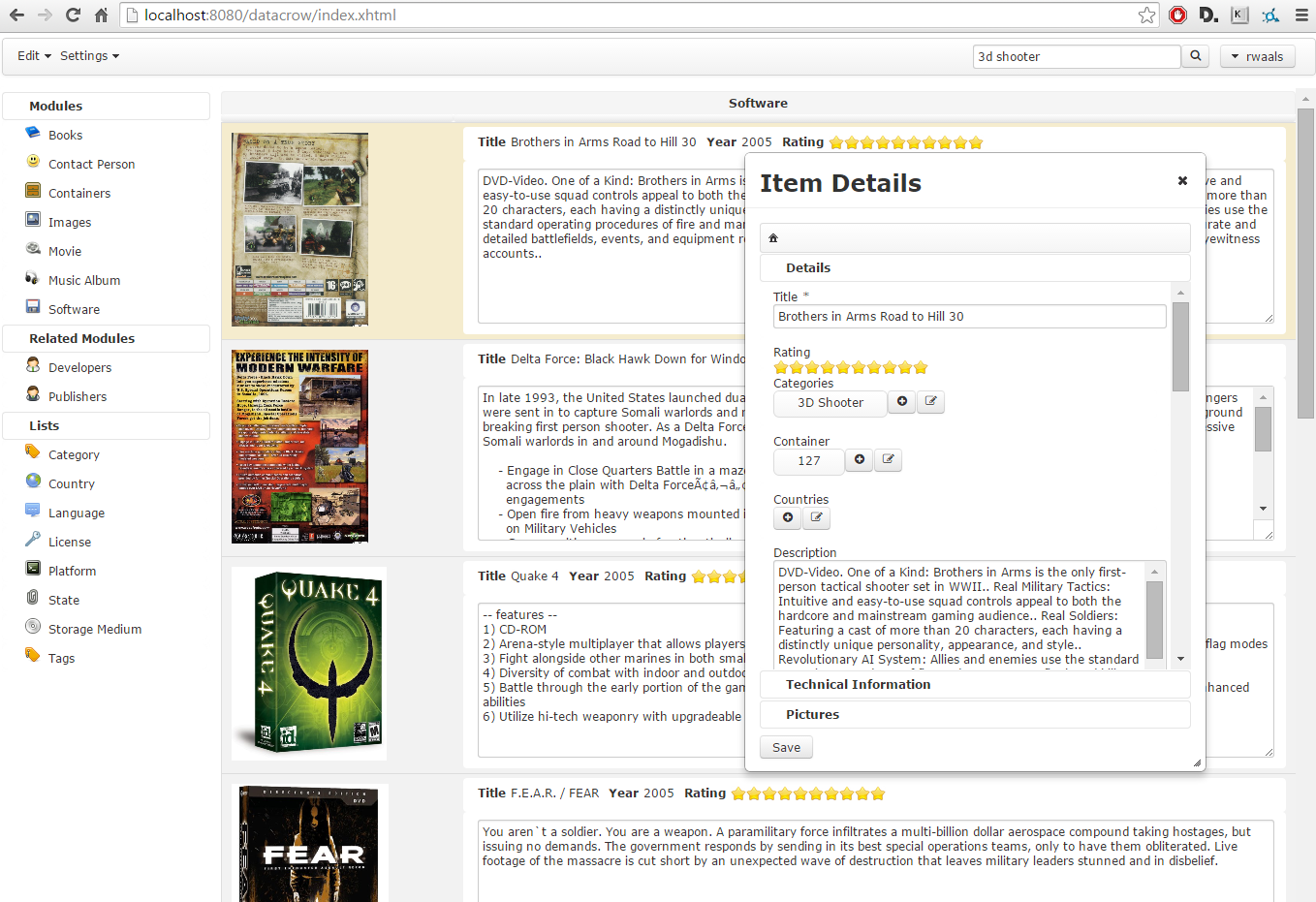Open the Edit dropdown menu

[34, 56]
